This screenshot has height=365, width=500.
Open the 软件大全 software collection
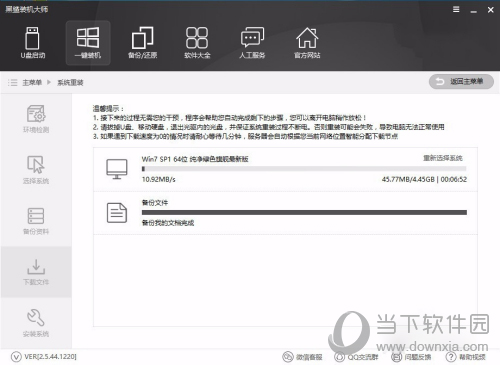(x=197, y=43)
